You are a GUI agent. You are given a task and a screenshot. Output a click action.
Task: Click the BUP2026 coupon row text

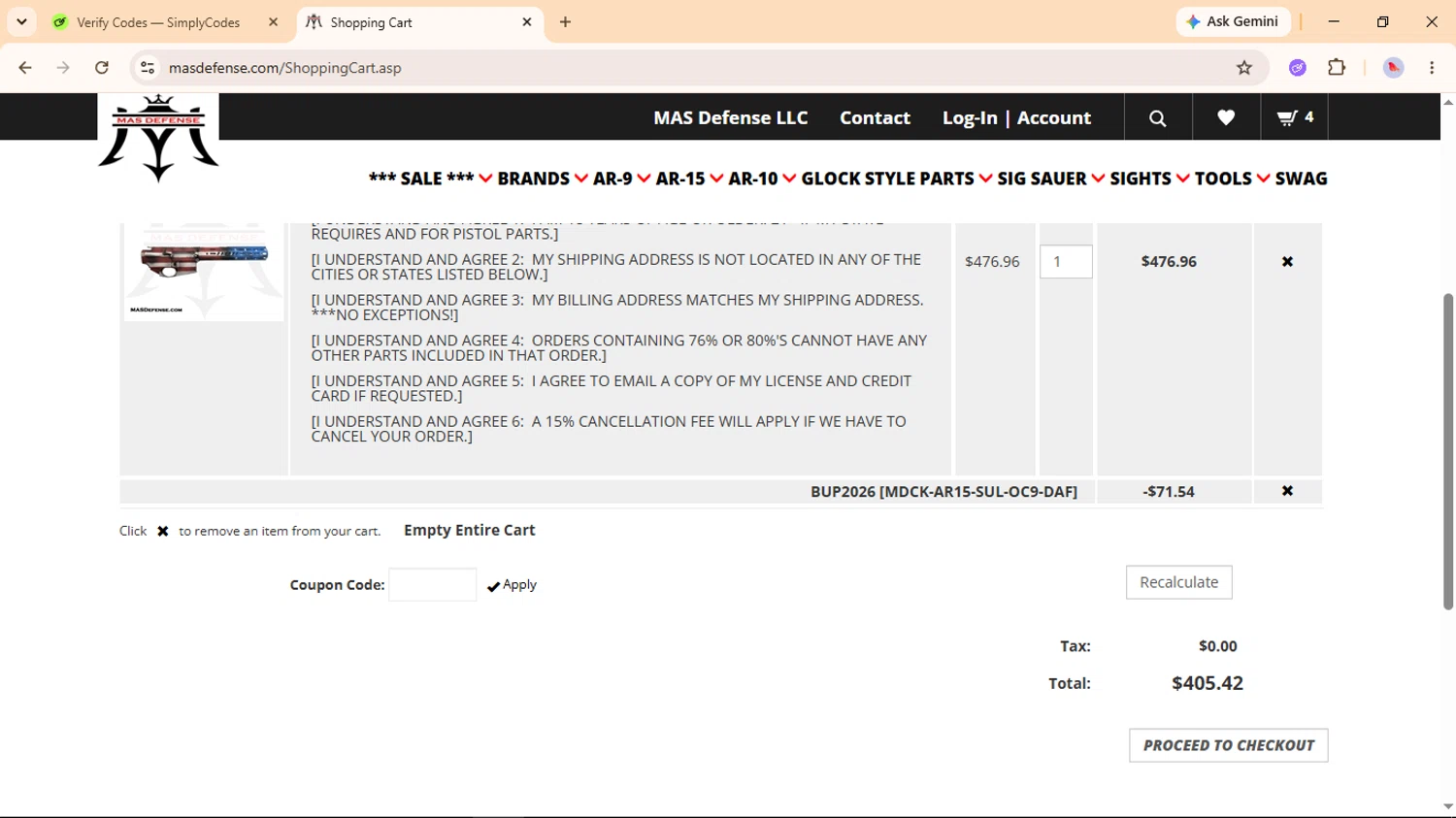click(943, 492)
